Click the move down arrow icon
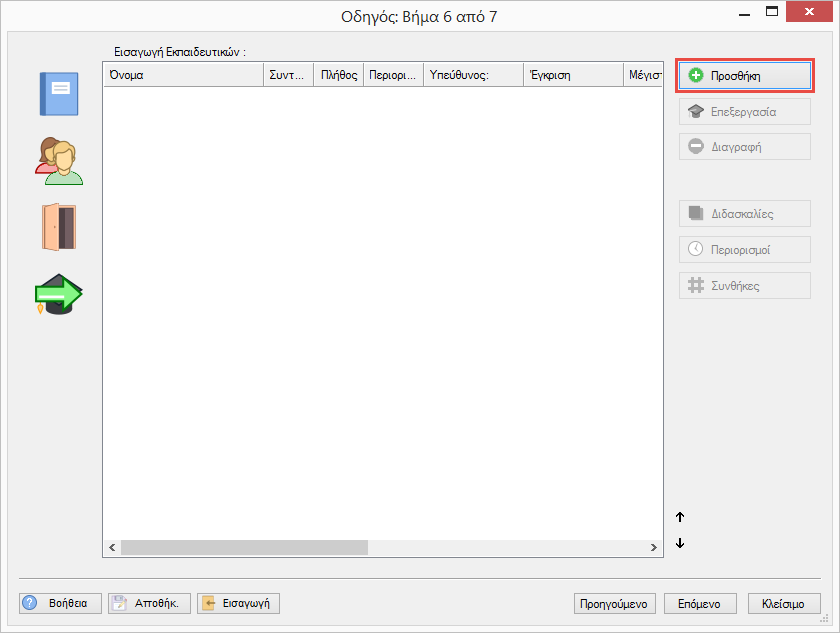Viewport: 840px width, 633px height. [x=680, y=543]
